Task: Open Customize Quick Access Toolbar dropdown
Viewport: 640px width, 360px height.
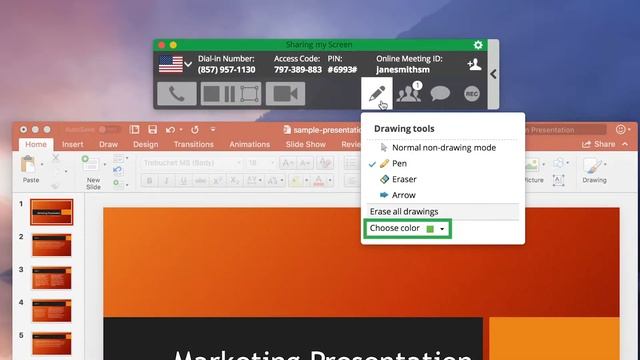Action: click(213, 129)
